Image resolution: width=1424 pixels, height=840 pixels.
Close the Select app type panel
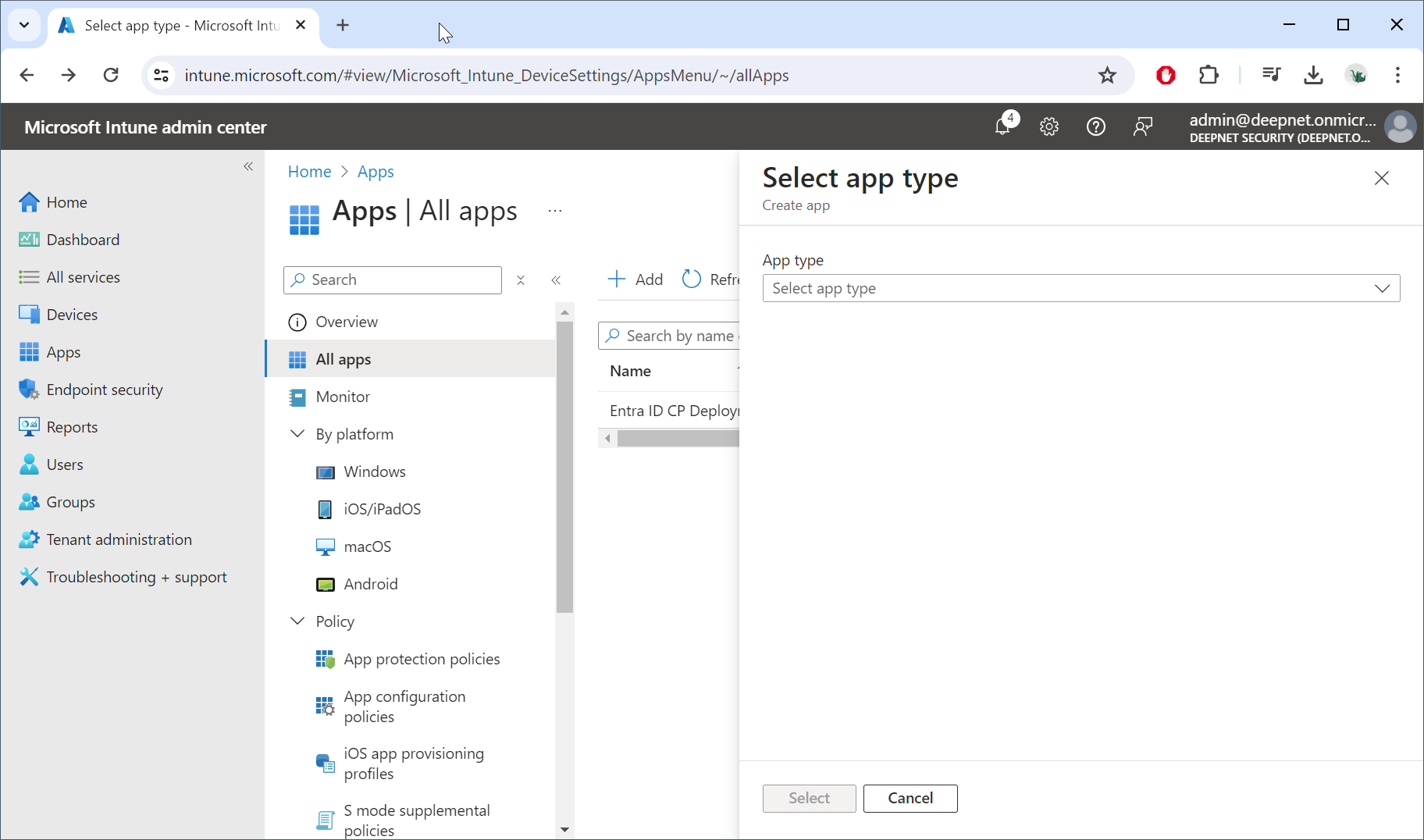pos(1381,179)
